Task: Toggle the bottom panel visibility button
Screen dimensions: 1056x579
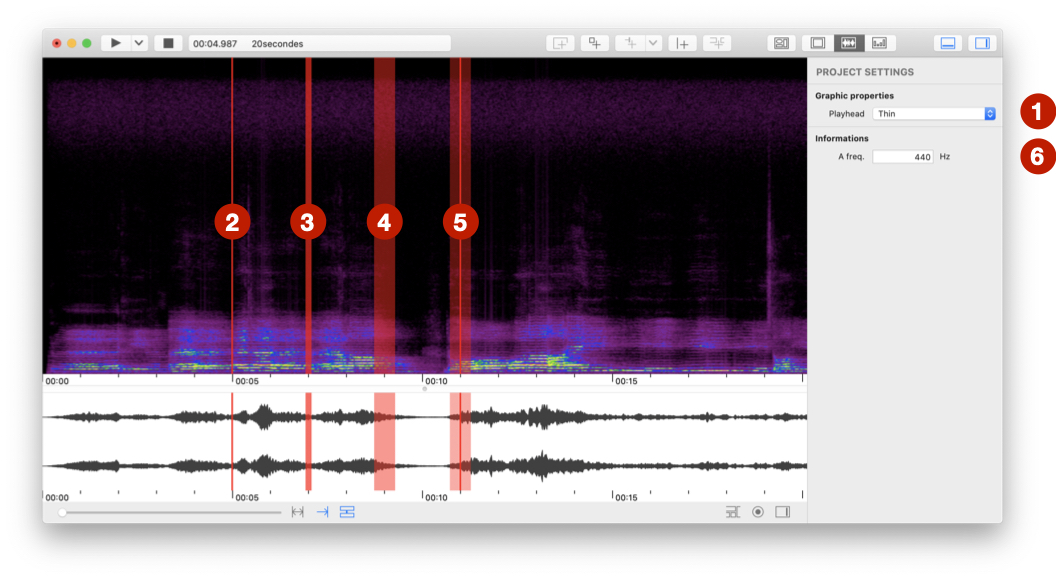Action: tap(948, 43)
